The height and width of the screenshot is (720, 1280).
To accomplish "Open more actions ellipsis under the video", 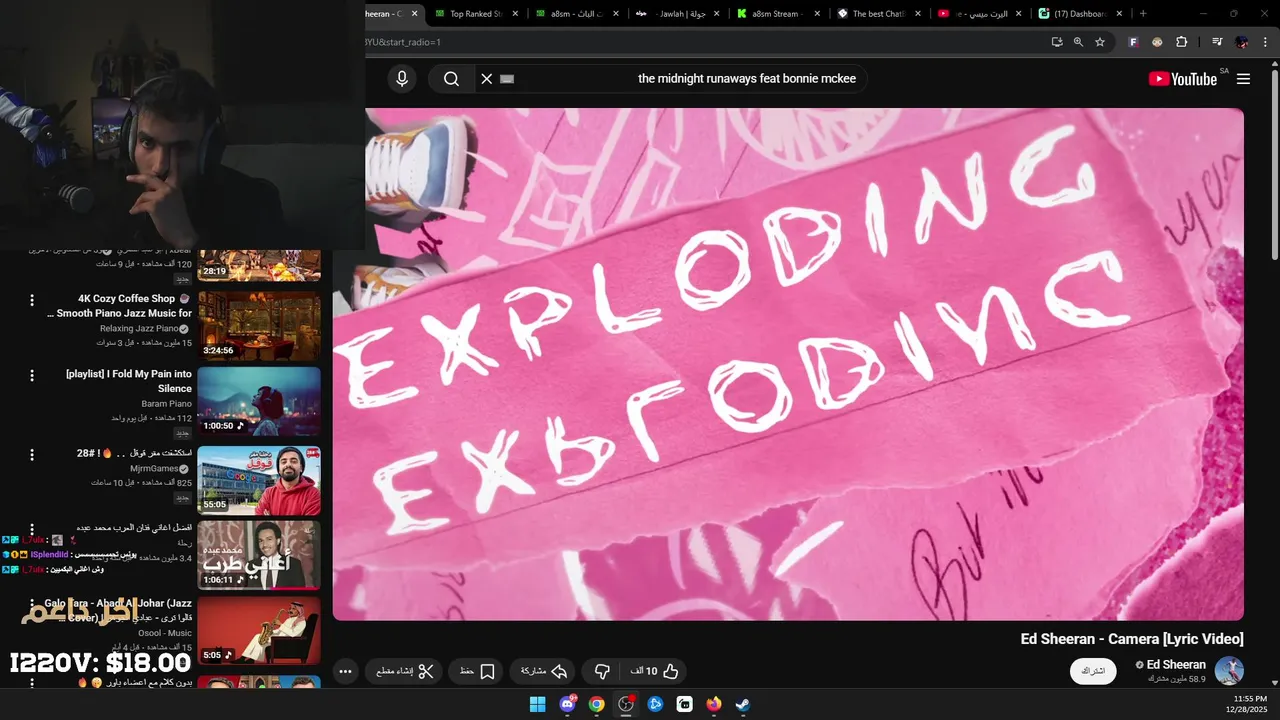I will click(345, 671).
